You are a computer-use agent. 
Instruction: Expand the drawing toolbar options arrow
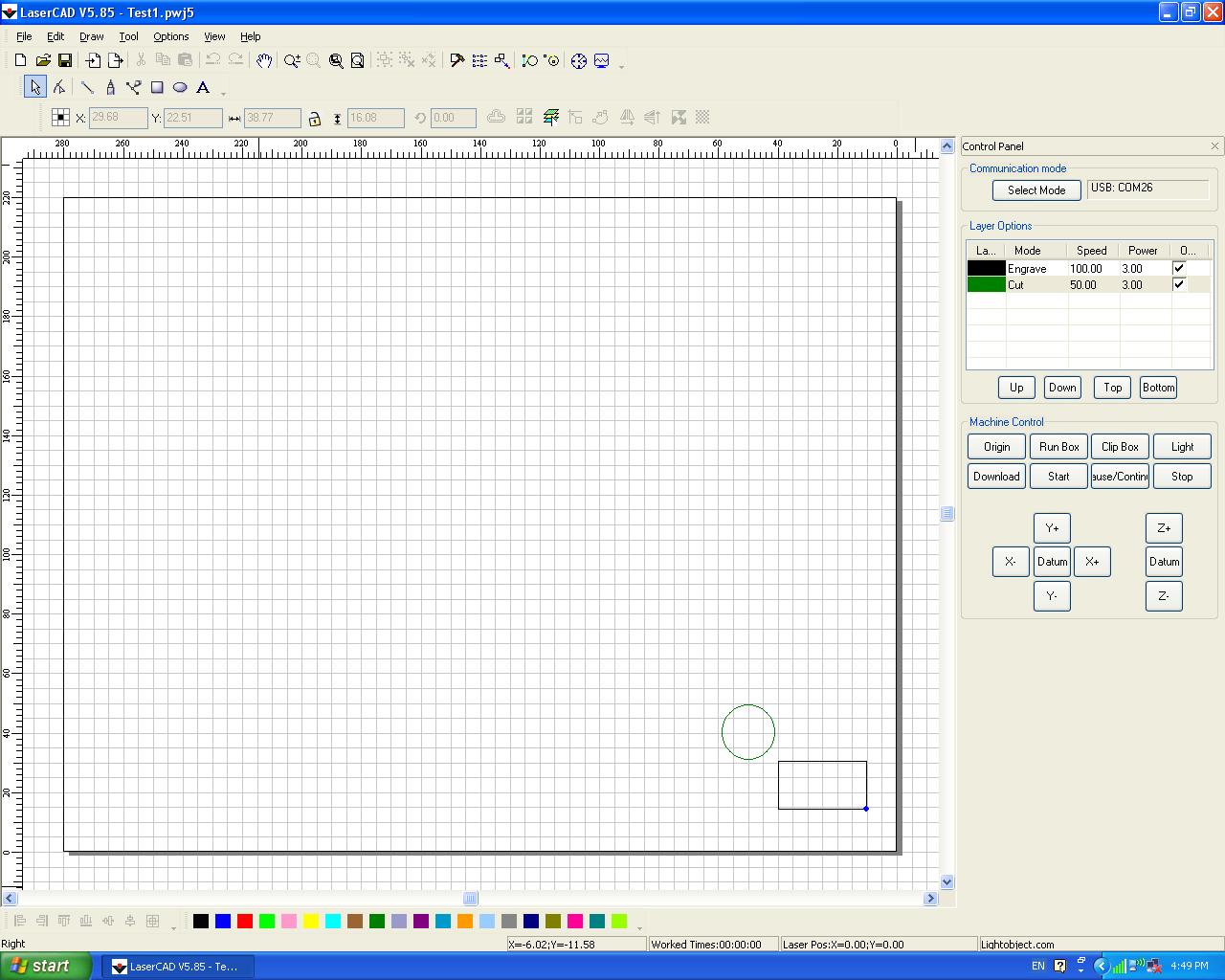pyautogui.click(x=224, y=93)
